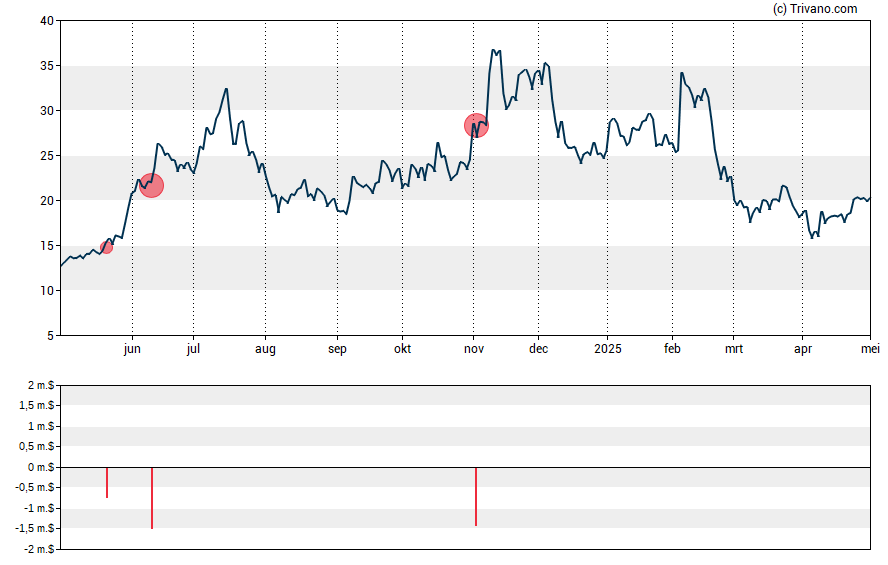Viewport: 888px width, 565px height.
Task: Click the '2025' x-axis label
Action: 608,349
